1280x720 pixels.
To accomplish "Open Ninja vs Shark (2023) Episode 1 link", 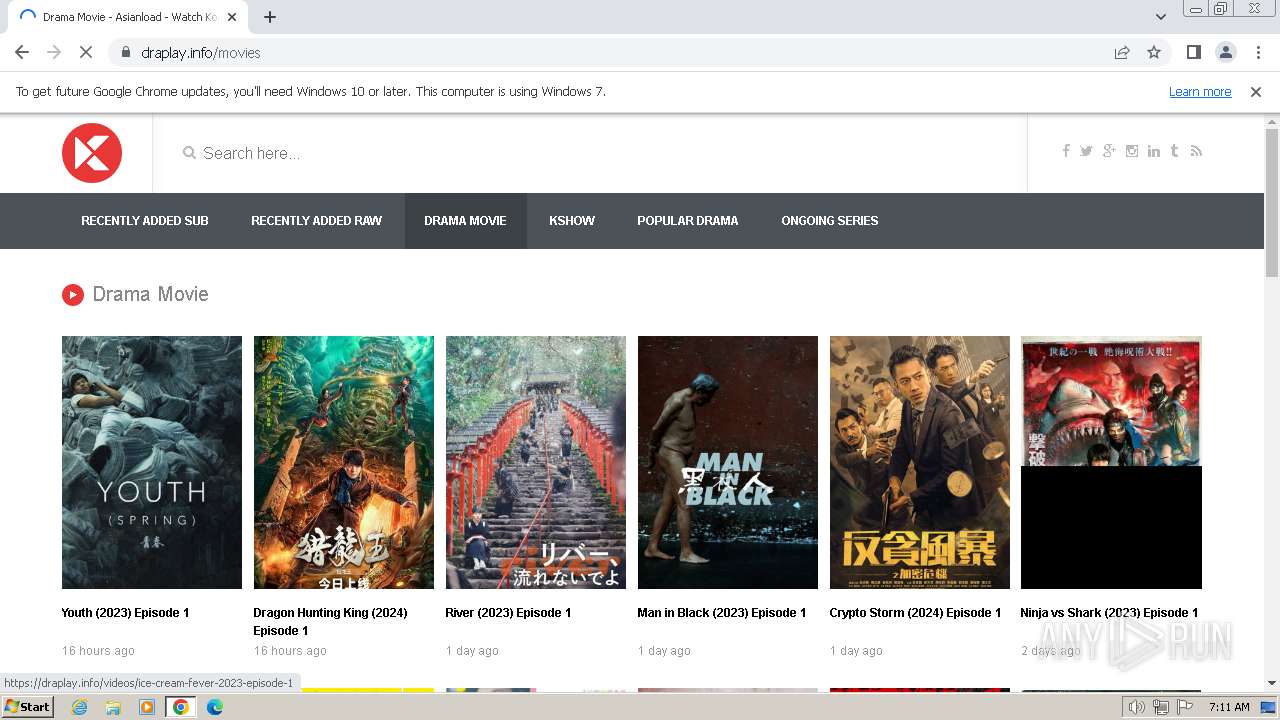I will 1109,613.
